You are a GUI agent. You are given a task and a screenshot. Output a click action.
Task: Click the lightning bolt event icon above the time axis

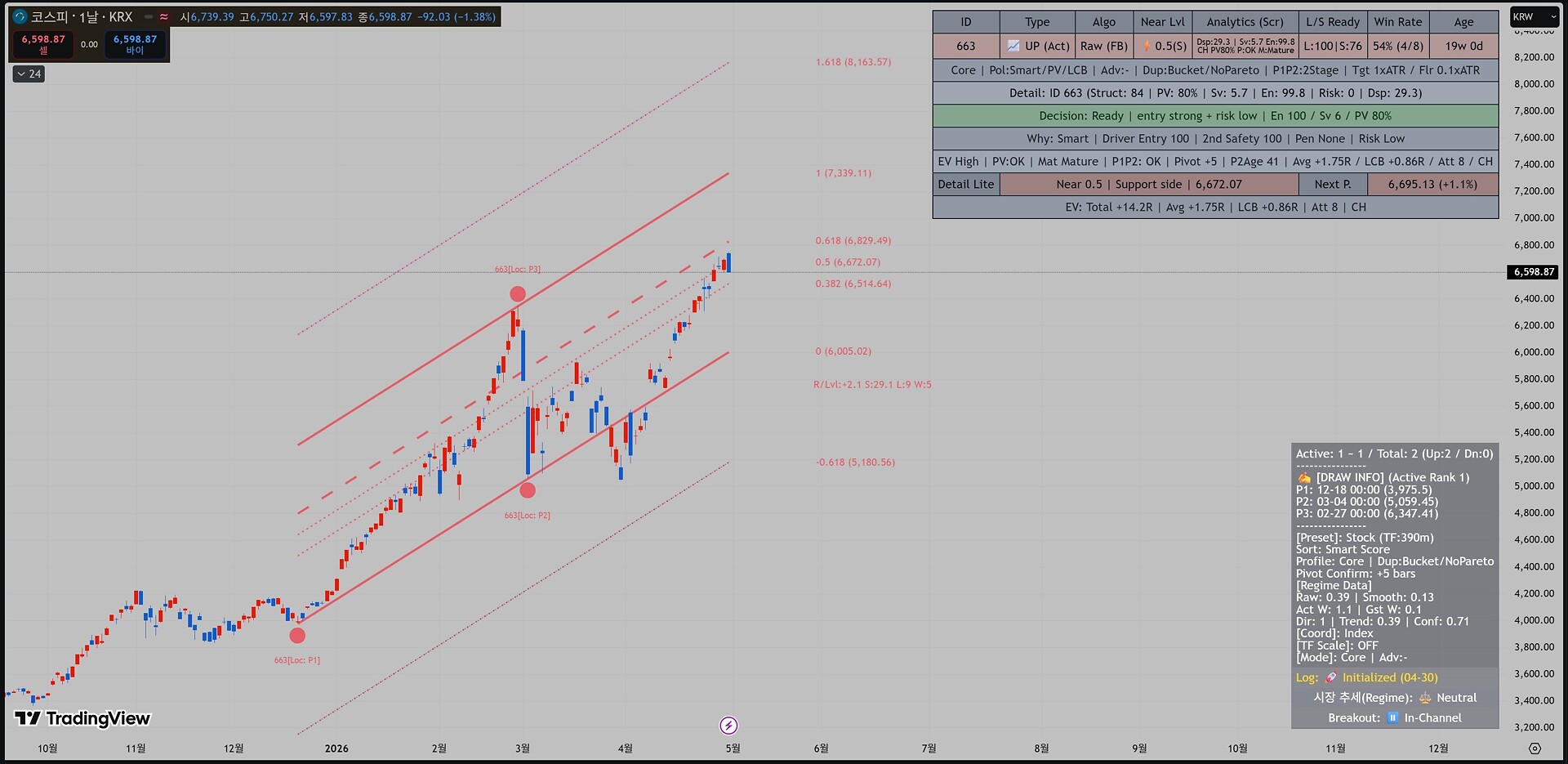coord(728,726)
